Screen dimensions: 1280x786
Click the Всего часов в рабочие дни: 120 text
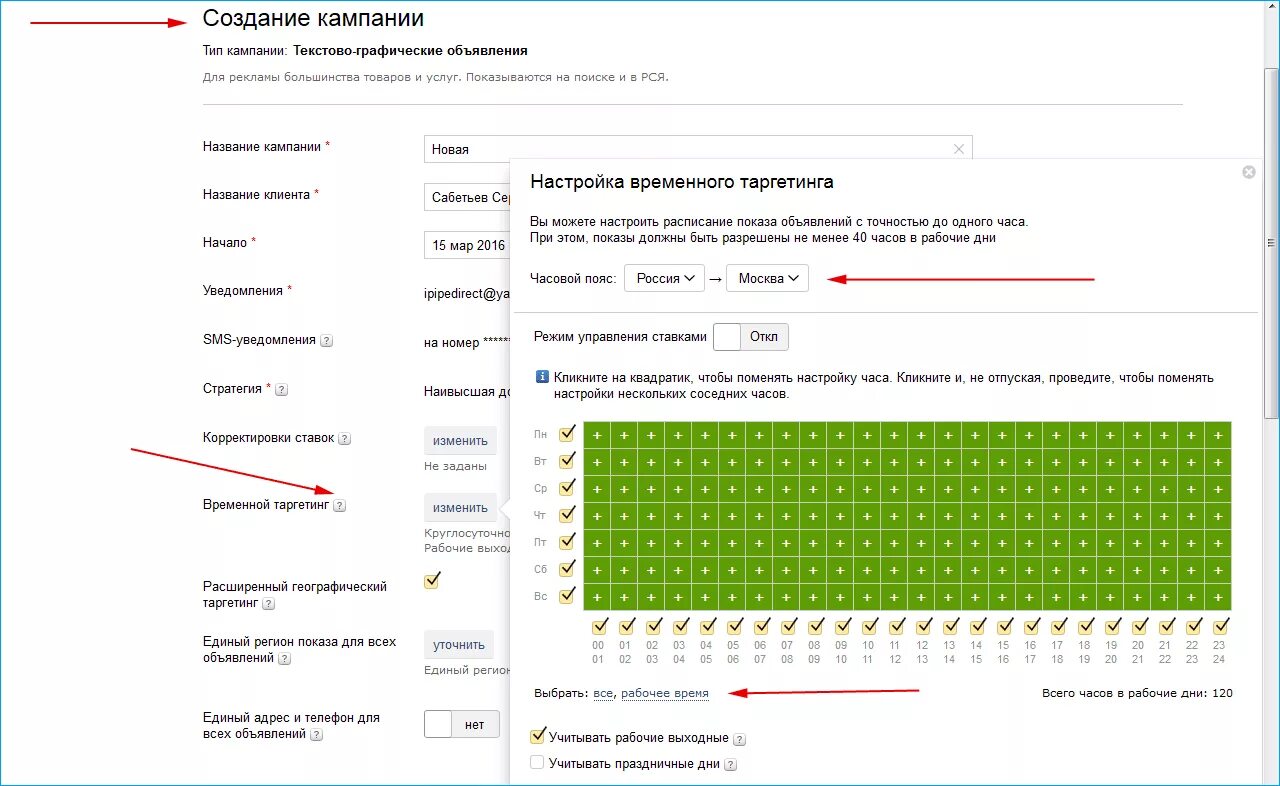click(x=1137, y=693)
